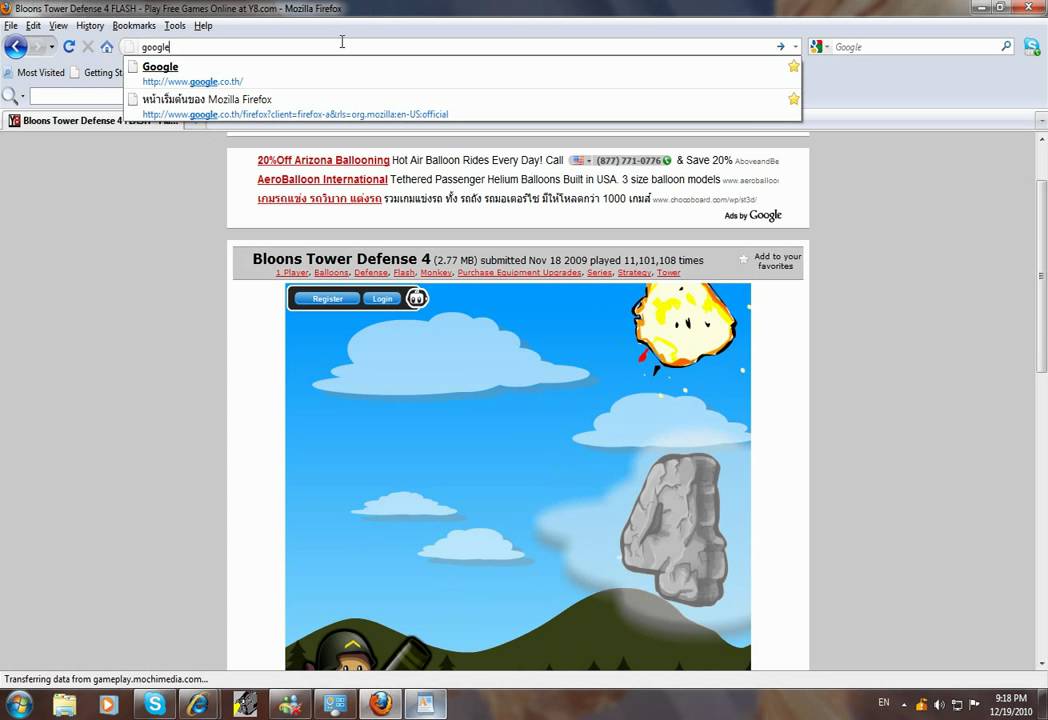Open Windows Explorer from the taskbar
Viewport: 1048px width, 720px height.
pyautogui.click(x=65, y=705)
